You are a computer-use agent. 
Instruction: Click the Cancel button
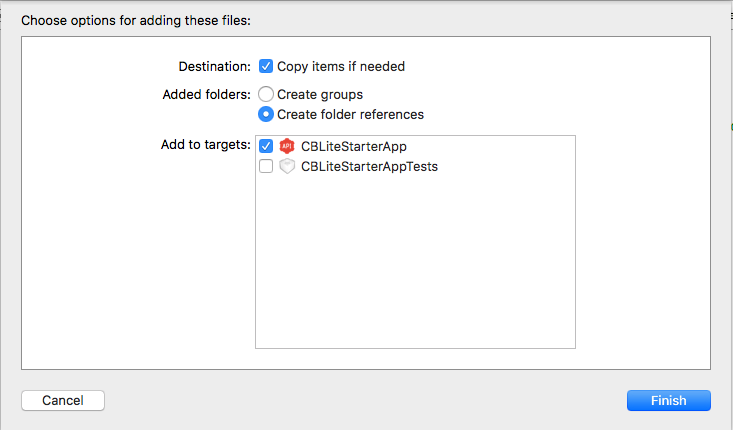tap(63, 401)
